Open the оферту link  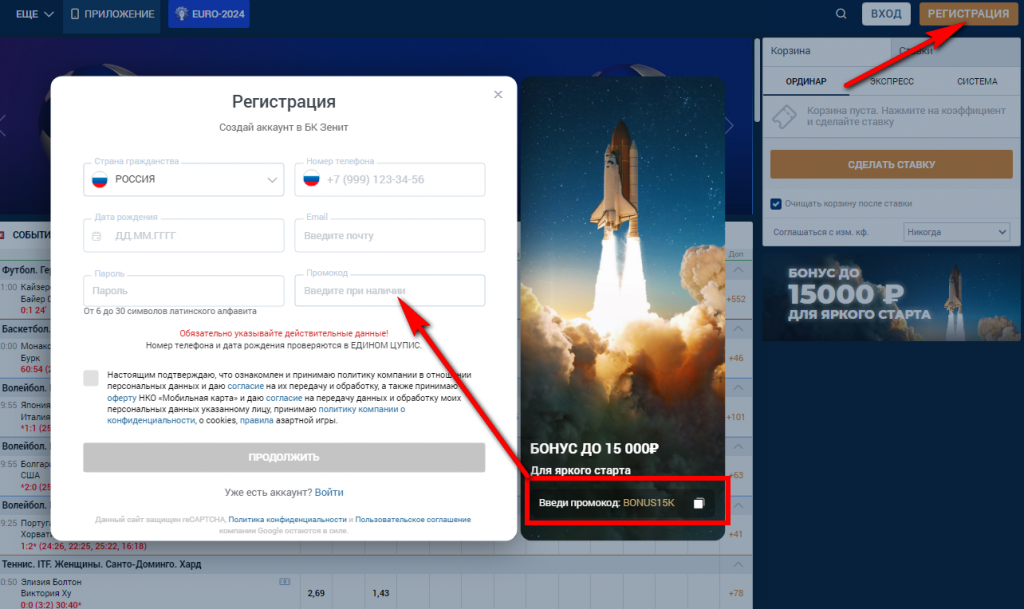(x=121, y=398)
